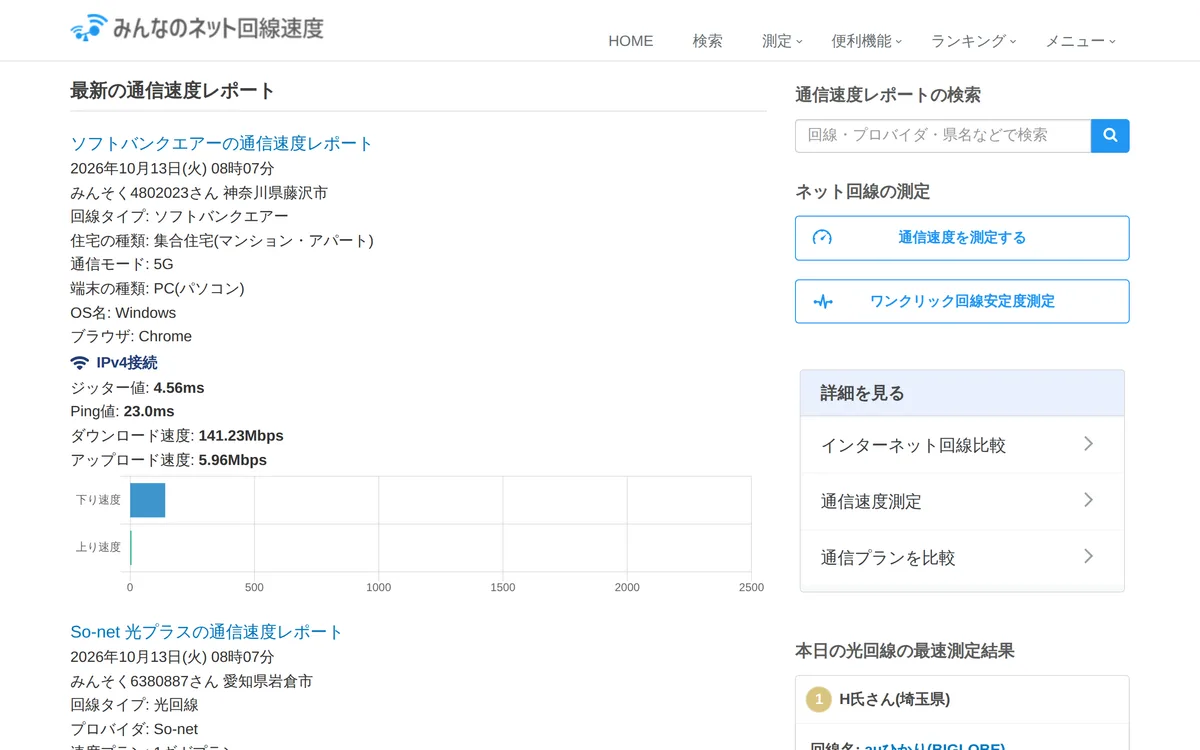Click the 端末の種類: PC(パソコン) line
Screen dimensions: 1200x750
click(157, 289)
